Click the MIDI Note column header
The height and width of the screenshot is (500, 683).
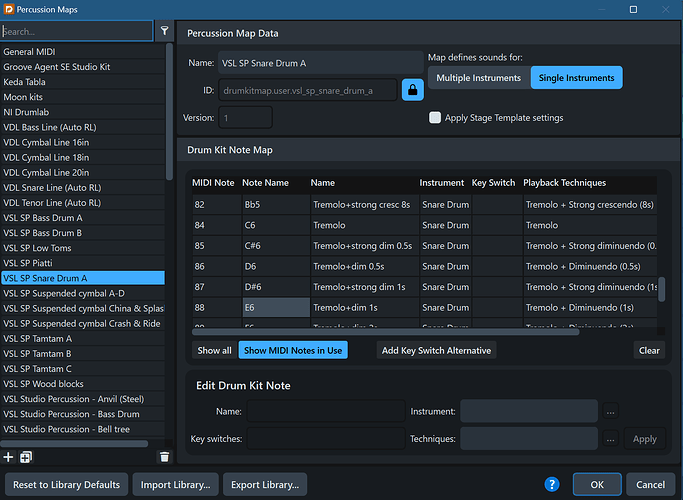[213, 182]
